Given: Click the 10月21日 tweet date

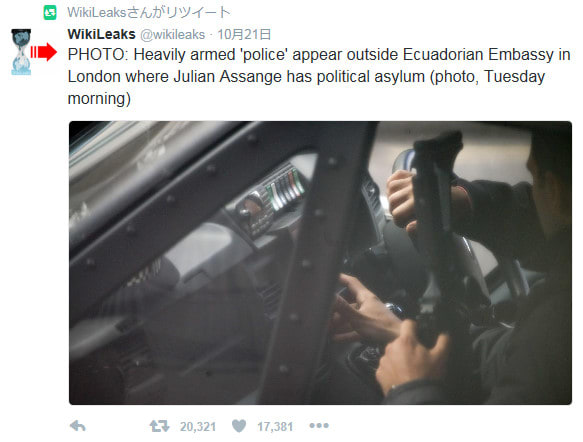Looking at the screenshot, I should (244, 35).
